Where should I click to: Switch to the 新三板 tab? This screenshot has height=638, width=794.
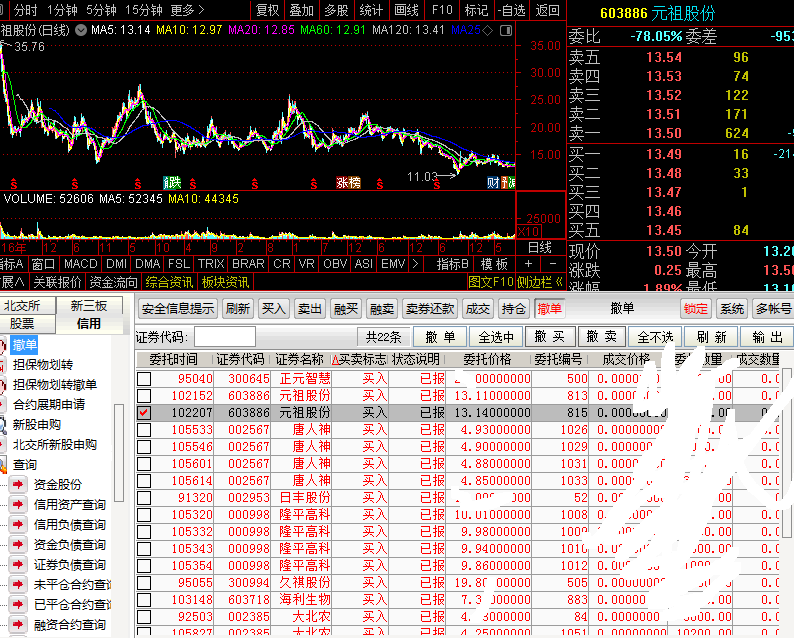(89, 306)
